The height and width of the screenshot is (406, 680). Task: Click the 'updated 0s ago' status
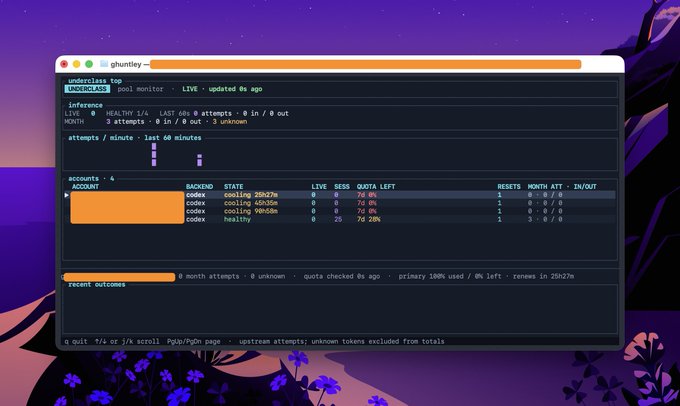235,89
